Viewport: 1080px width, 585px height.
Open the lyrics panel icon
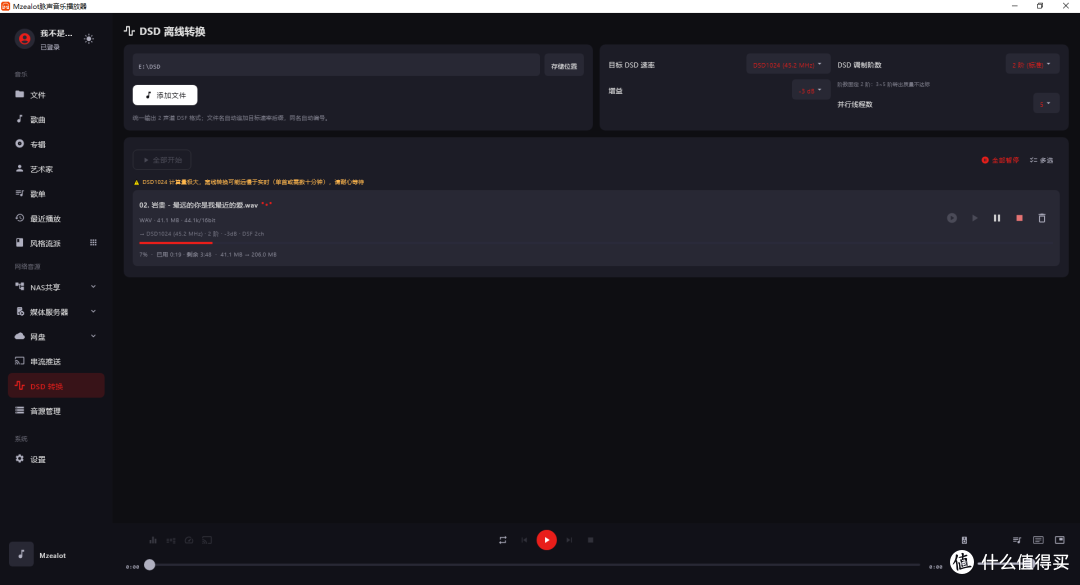(x=1038, y=540)
